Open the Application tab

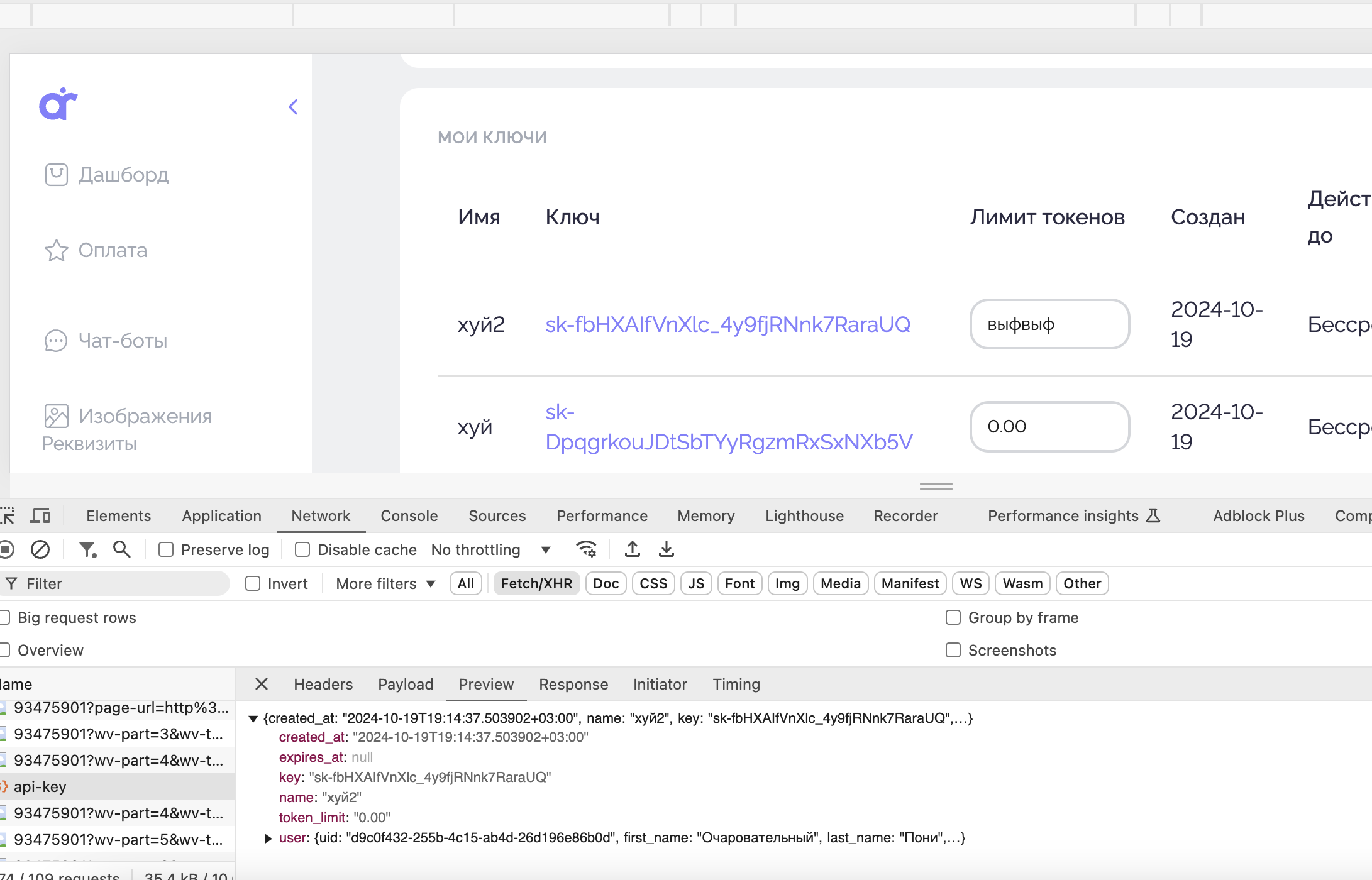pos(222,516)
